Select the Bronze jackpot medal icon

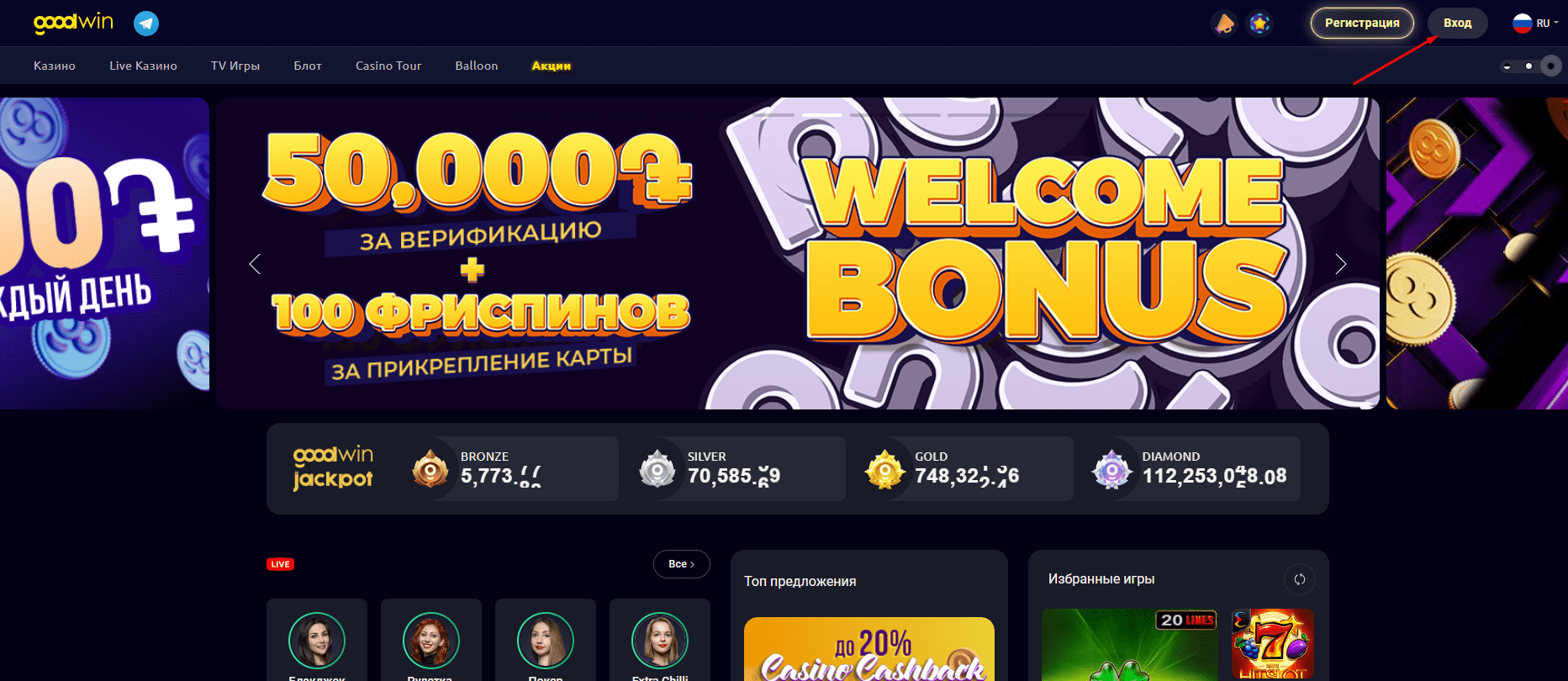[x=430, y=469]
